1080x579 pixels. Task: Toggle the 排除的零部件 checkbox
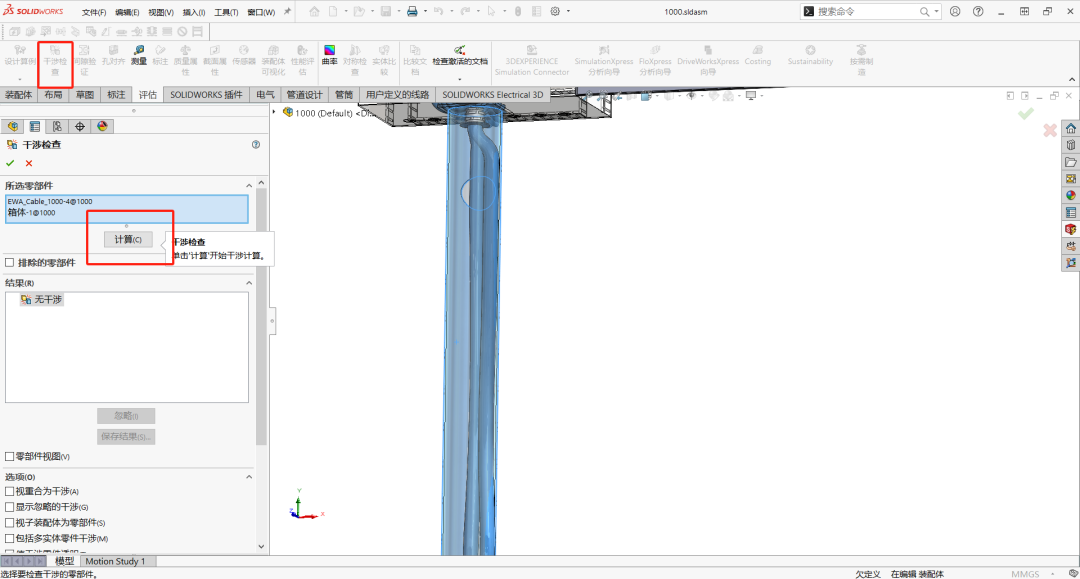coord(10,262)
